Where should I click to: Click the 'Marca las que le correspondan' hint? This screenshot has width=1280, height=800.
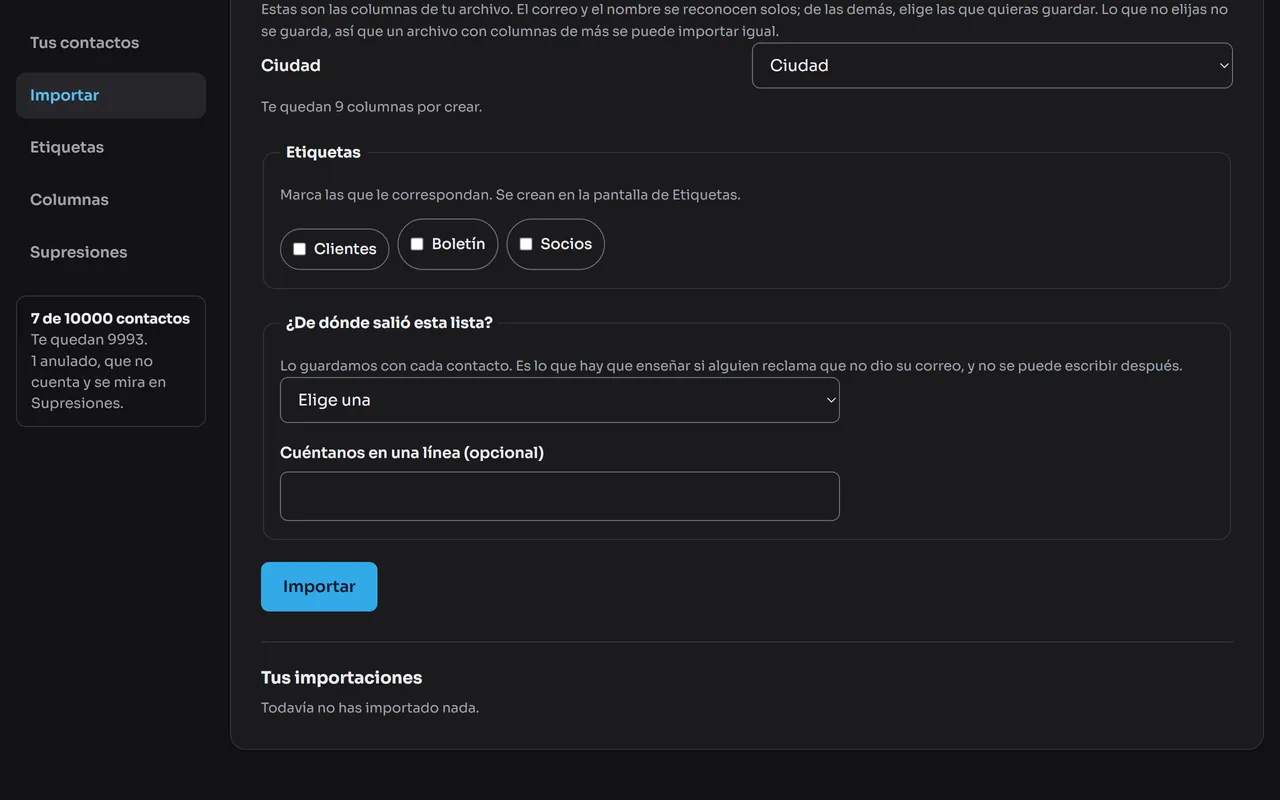(510, 194)
